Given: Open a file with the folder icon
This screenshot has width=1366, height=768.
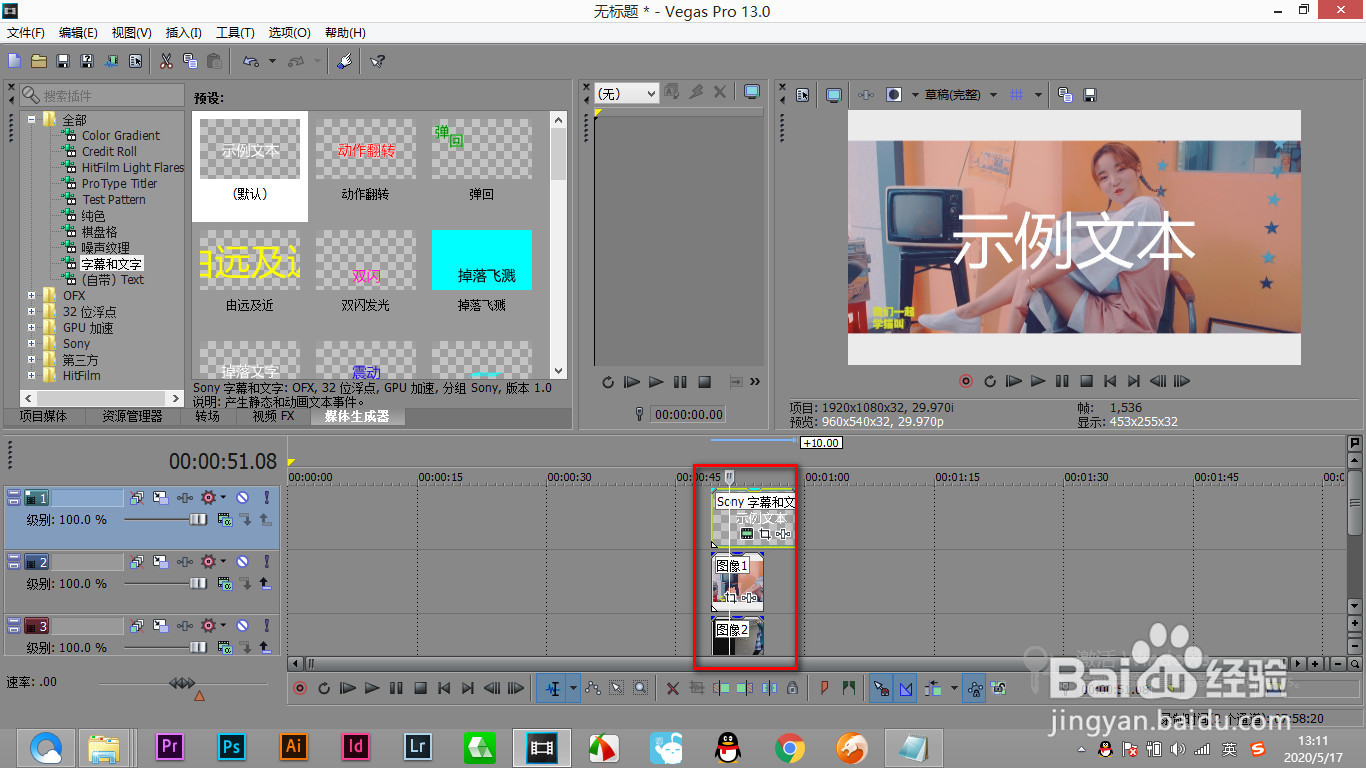Looking at the screenshot, I should (x=39, y=61).
